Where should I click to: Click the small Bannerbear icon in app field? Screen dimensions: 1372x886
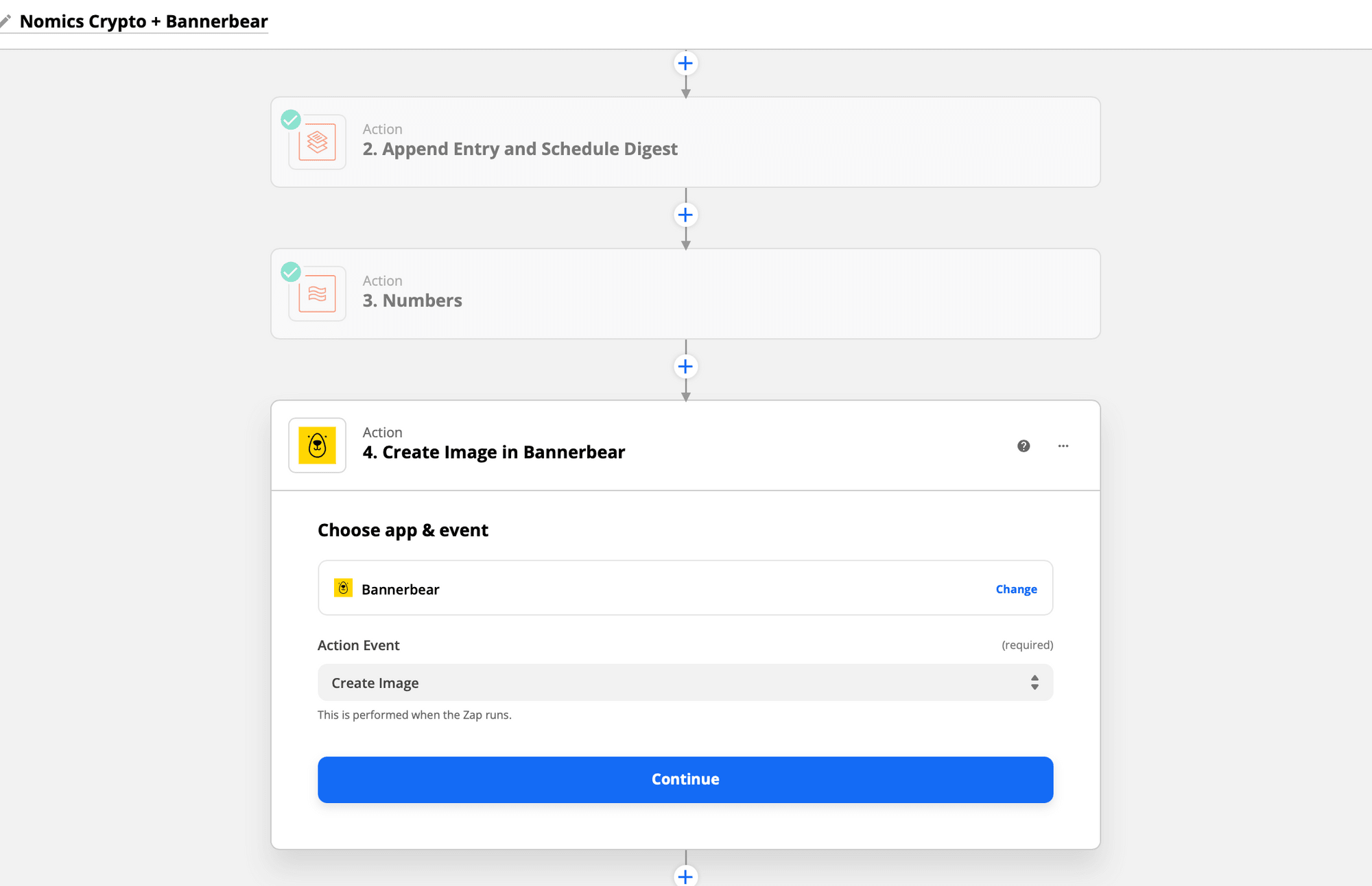click(x=343, y=588)
